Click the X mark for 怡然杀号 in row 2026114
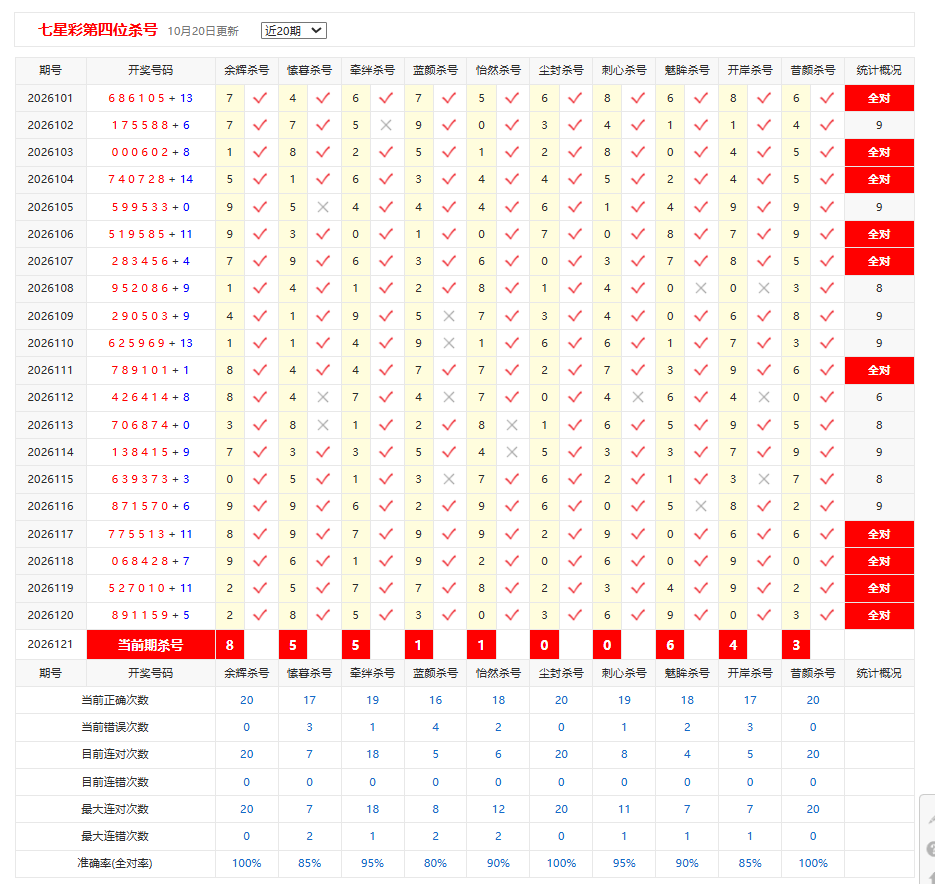This screenshot has height=884, width=935. coord(512,452)
